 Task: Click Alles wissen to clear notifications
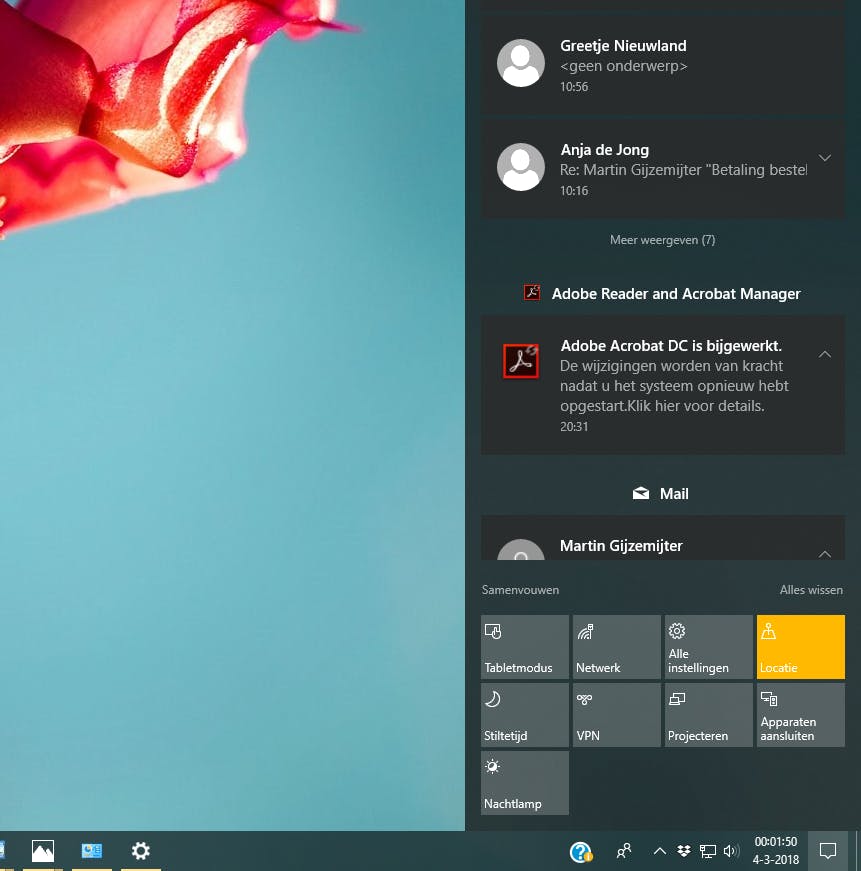(x=811, y=590)
